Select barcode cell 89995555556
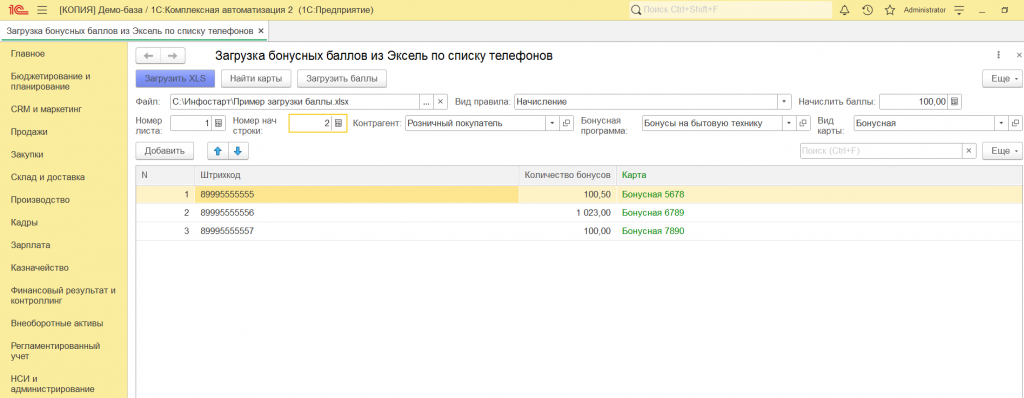 coord(357,212)
